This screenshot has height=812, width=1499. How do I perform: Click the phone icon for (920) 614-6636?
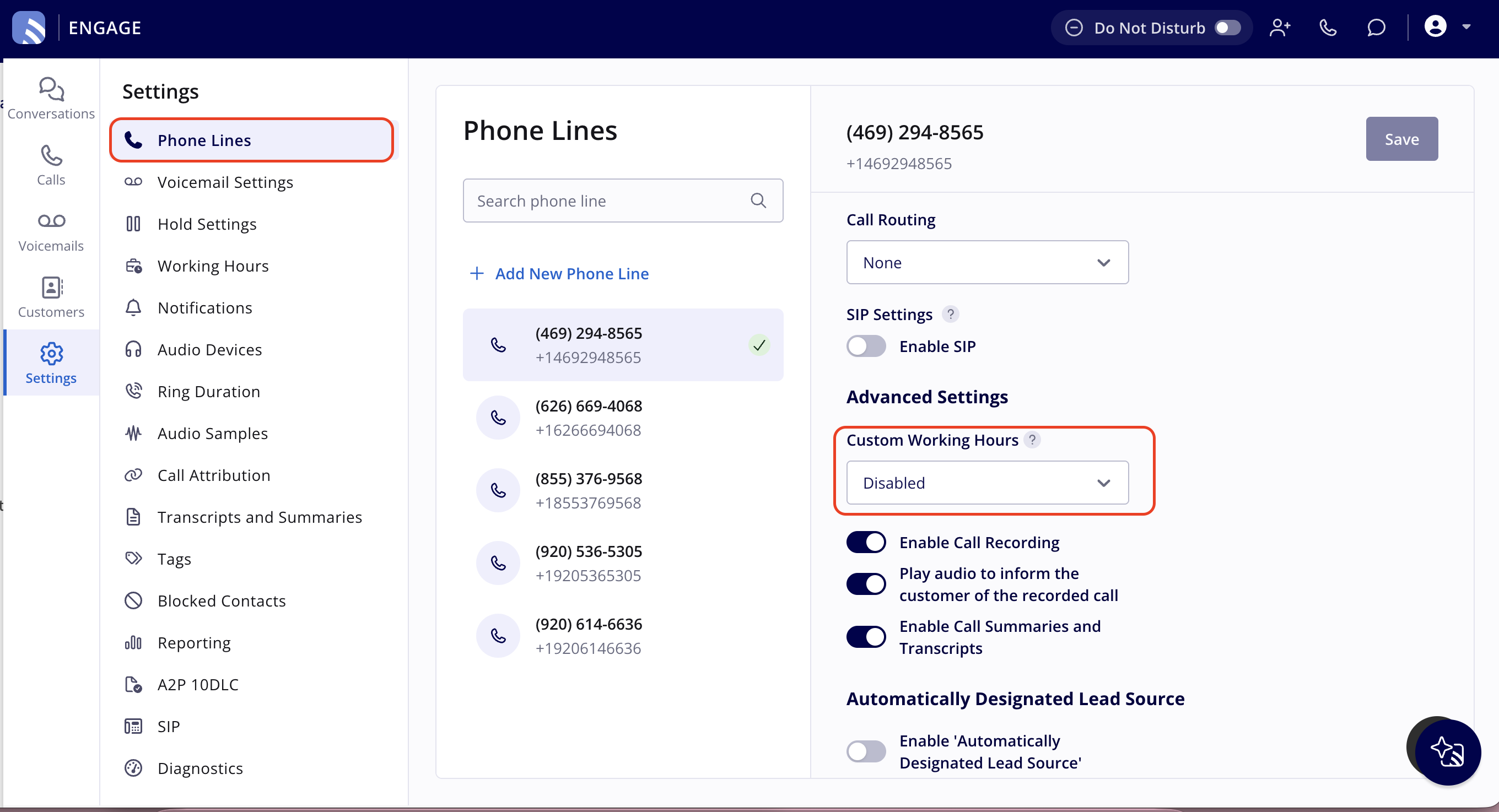498,636
